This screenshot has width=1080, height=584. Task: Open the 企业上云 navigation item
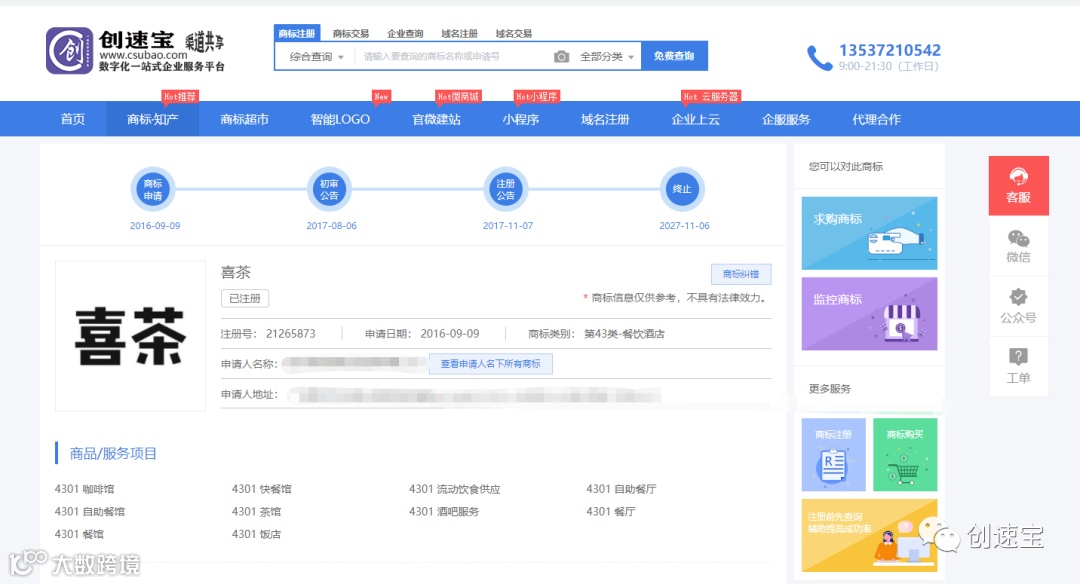696,119
